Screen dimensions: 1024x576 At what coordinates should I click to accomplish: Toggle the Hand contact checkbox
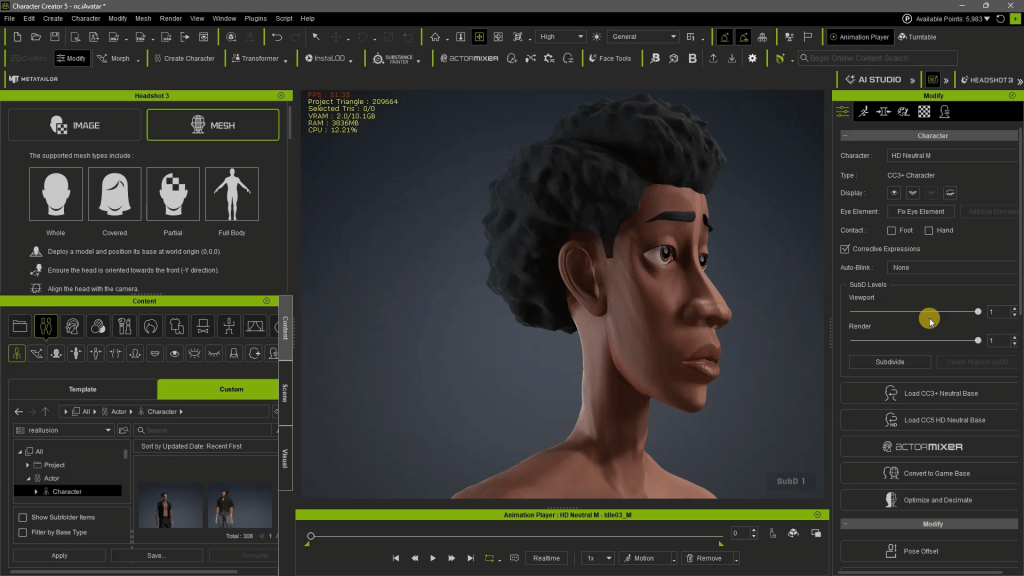coord(929,231)
